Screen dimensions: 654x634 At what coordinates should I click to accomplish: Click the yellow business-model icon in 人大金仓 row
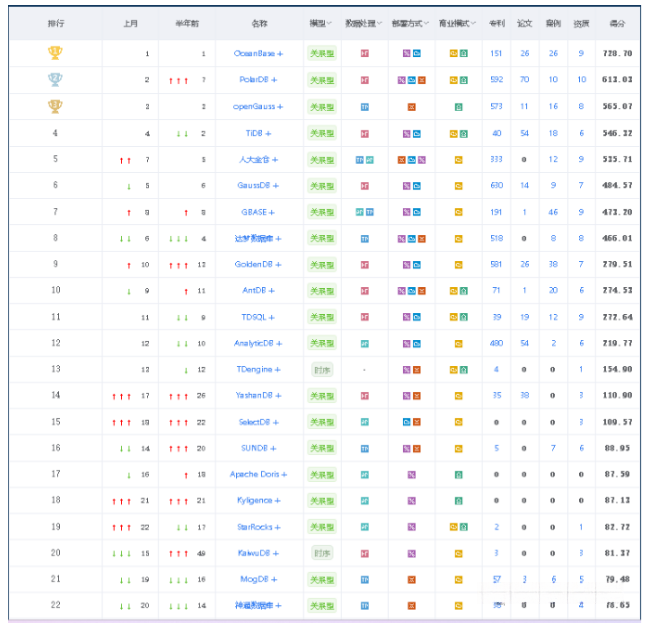458,160
